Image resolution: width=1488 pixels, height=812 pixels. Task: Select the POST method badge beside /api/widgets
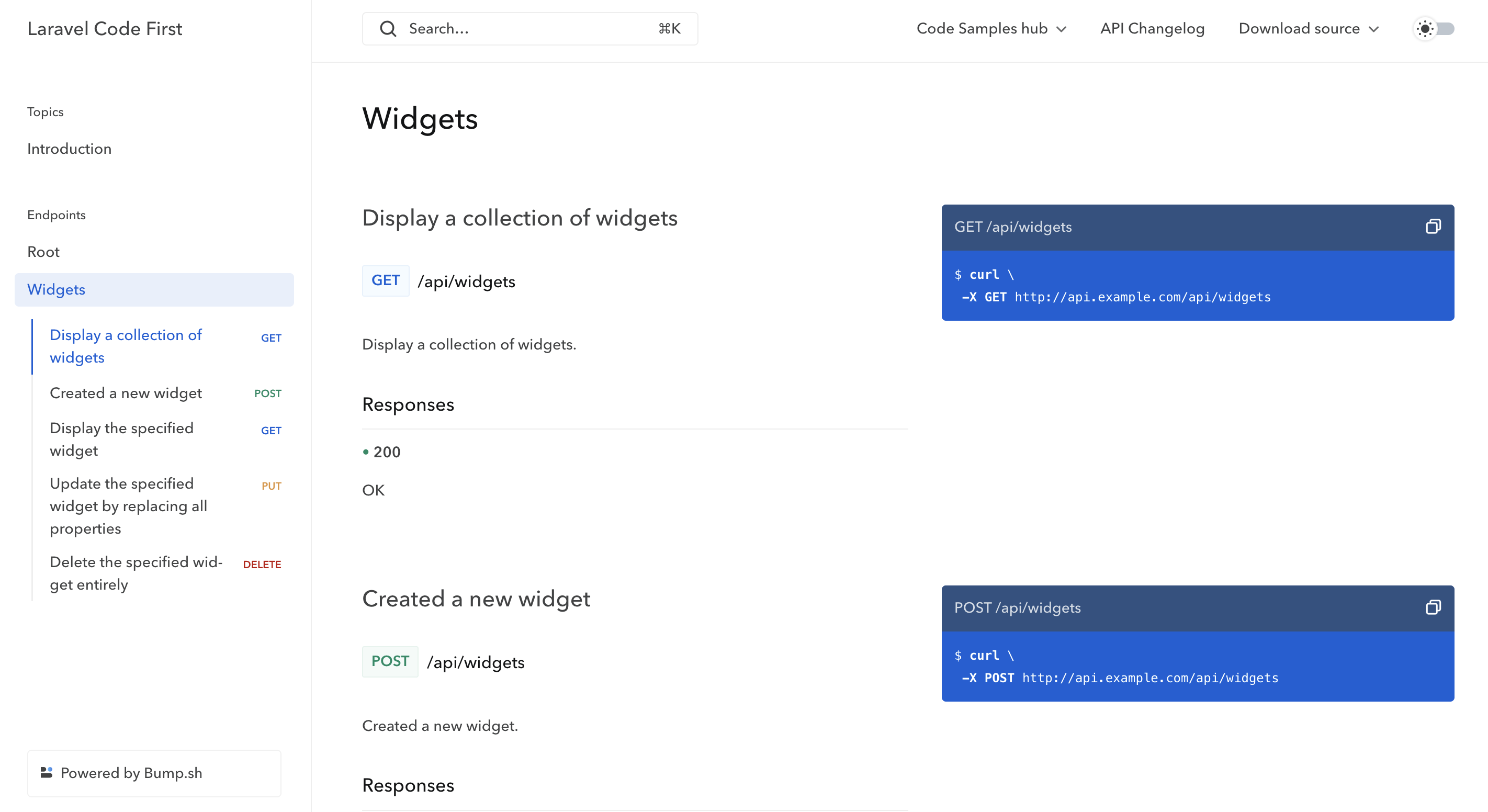tap(390, 661)
